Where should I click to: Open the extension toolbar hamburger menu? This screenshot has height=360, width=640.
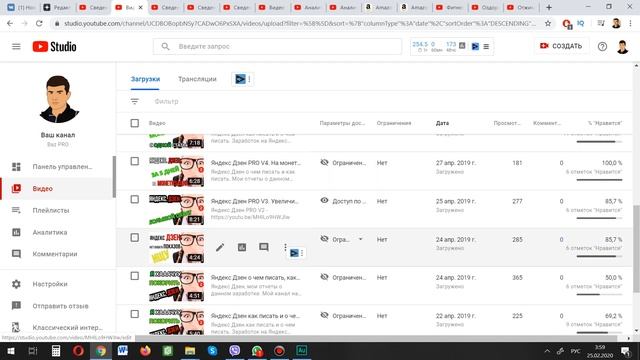point(486,47)
